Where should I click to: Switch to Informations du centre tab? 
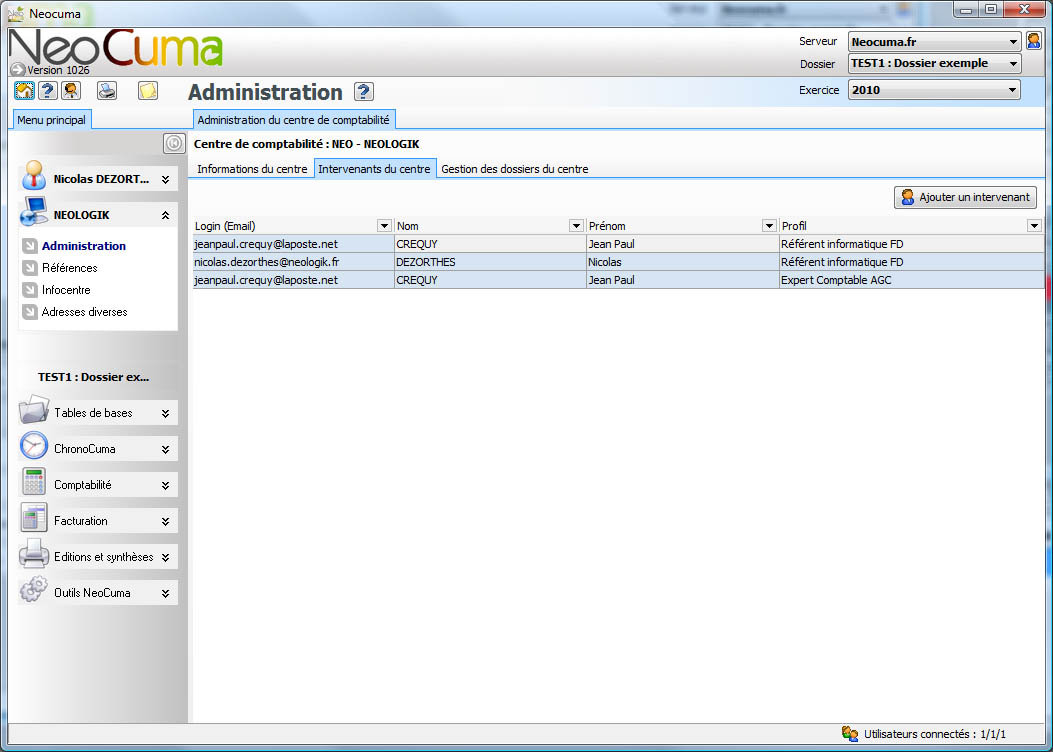click(x=252, y=169)
